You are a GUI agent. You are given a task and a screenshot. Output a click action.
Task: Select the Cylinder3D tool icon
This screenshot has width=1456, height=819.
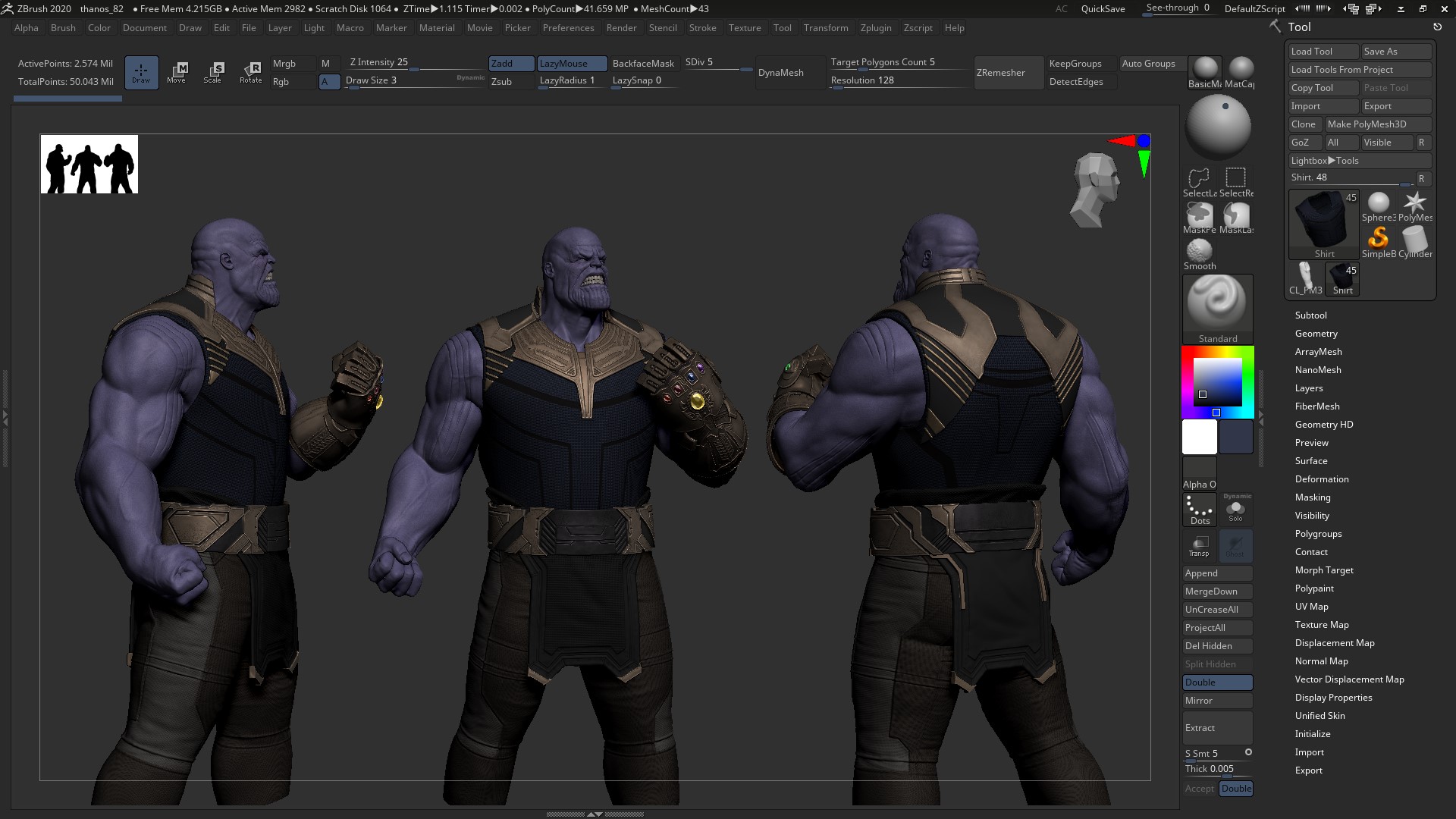[1415, 243]
